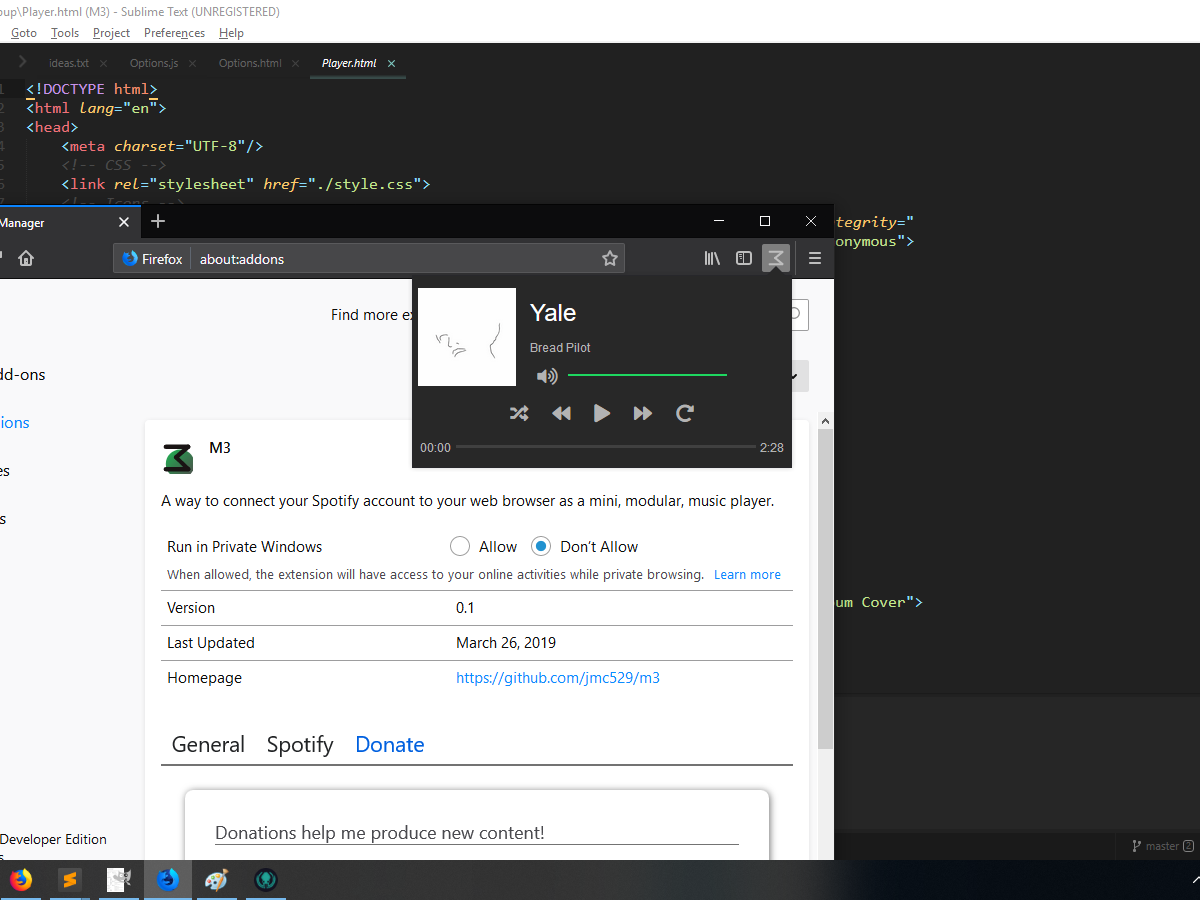
Task: Click the master git branch status
Action: 1162,846
